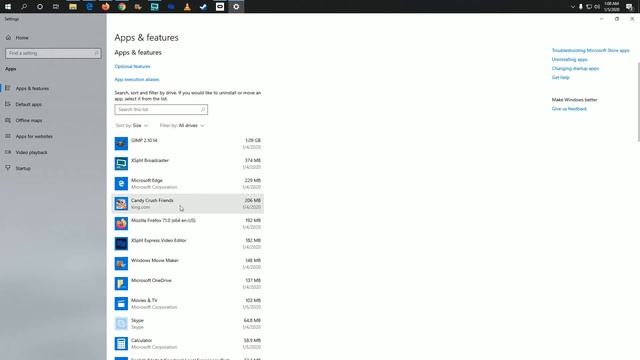This screenshot has height=360, width=640.
Task: Open the Action Center notifications
Action: [x=629, y=7]
